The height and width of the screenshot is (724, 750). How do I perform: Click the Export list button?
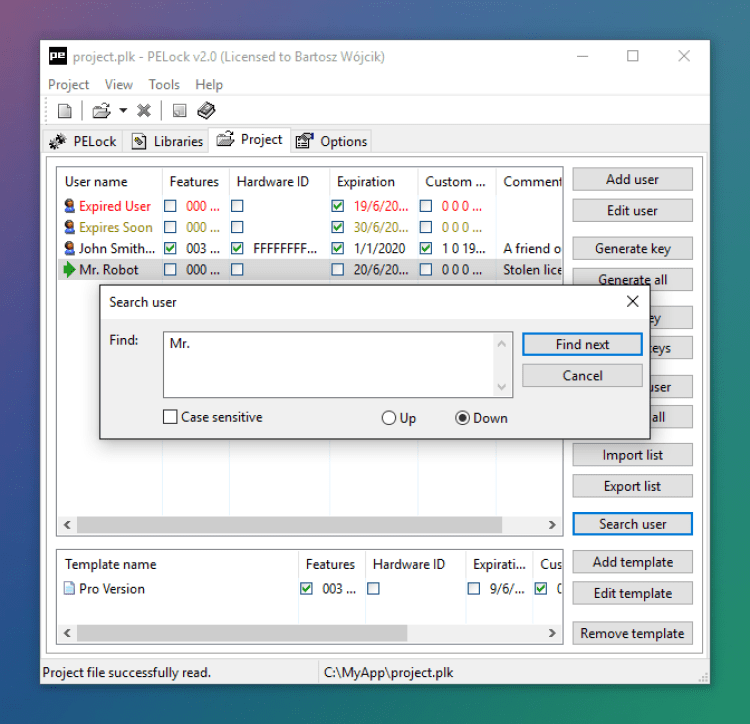click(x=632, y=486)
